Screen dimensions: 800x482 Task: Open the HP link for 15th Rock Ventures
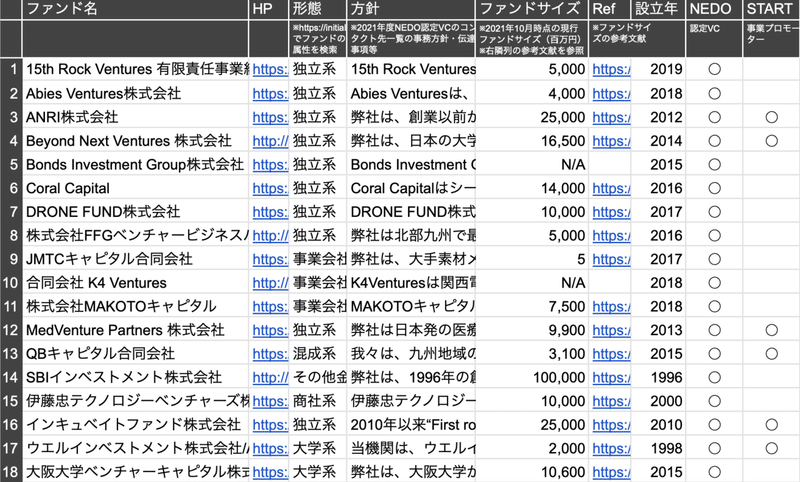(270, 69)
